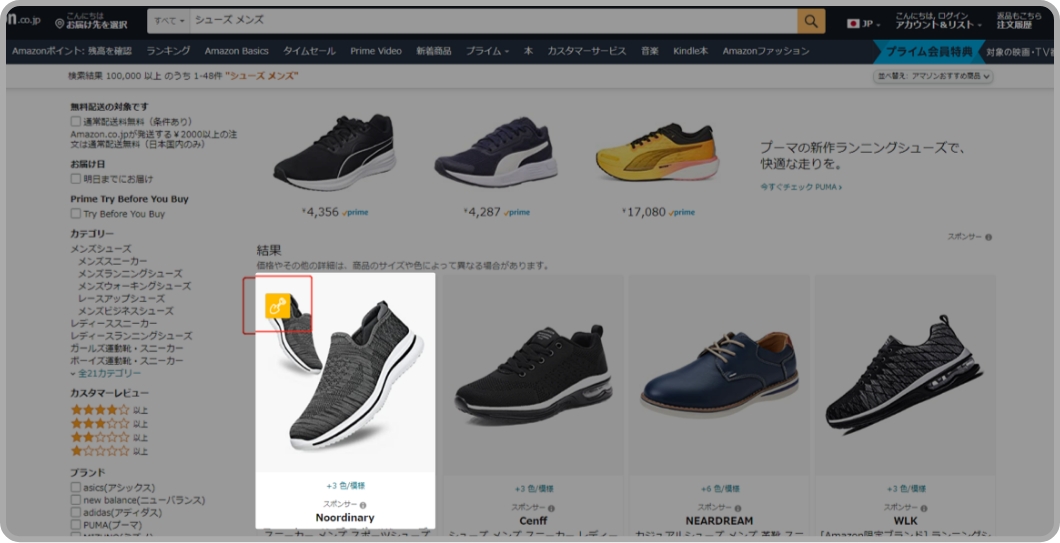
Task: Click the search field with シューズ メンズ
Action: (x=493, y=21)
